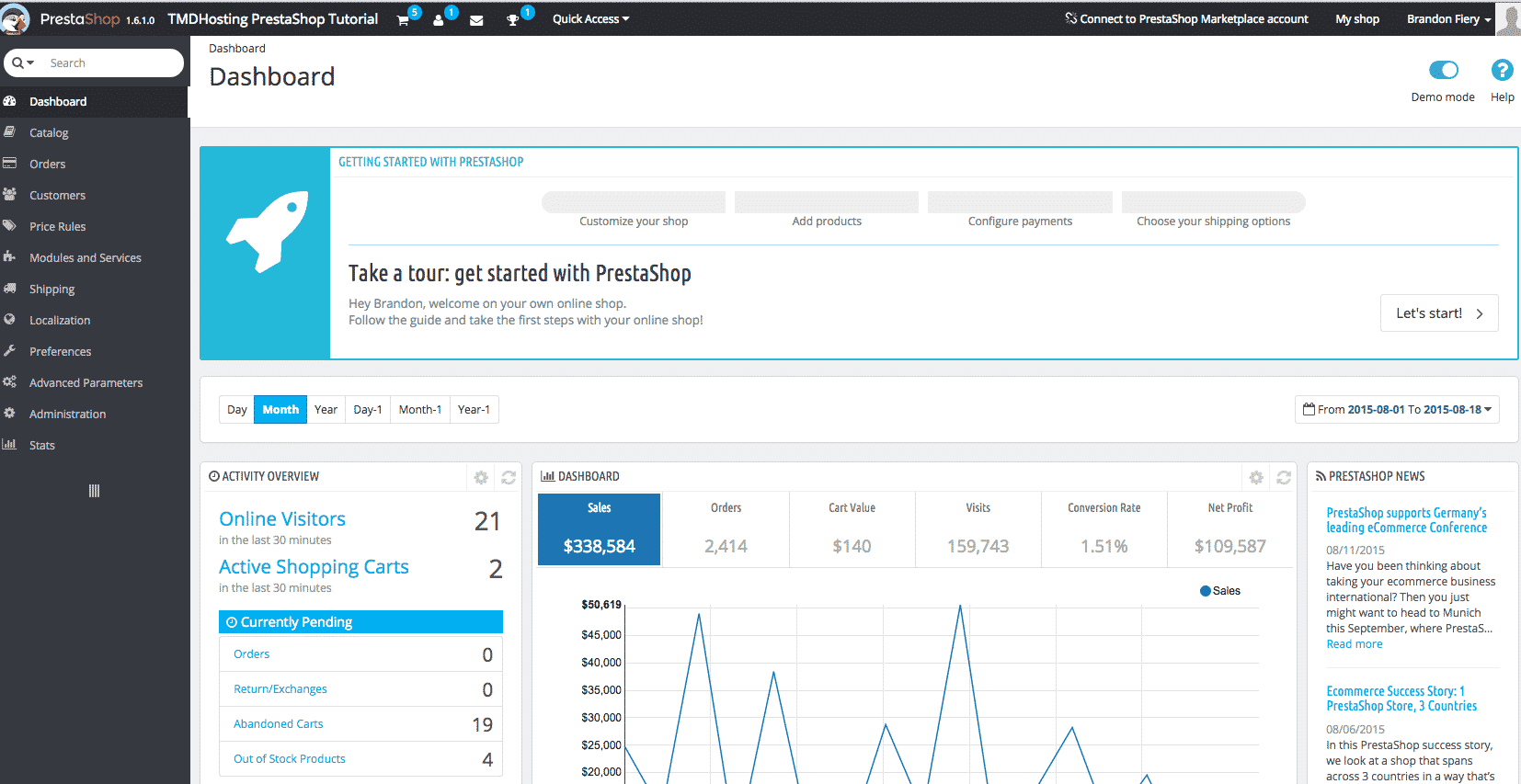Viewport: 1521px width, 784px height.
Task: Toggle the Sales legend series
Action: click(1220, 591)
